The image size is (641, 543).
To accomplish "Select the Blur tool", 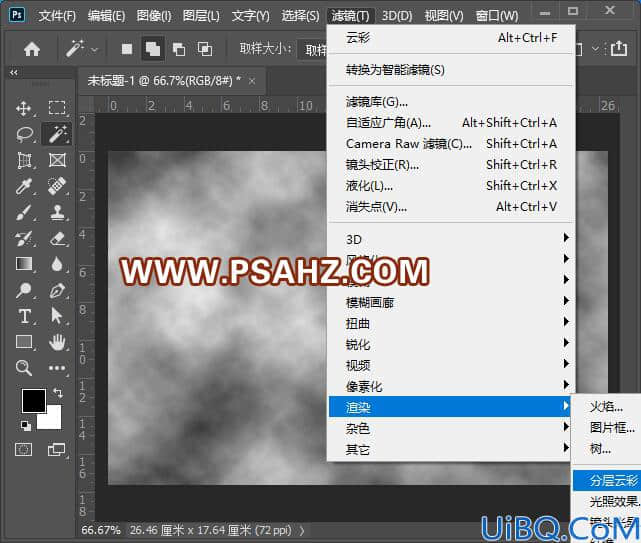I will click(x=57, y=264).
